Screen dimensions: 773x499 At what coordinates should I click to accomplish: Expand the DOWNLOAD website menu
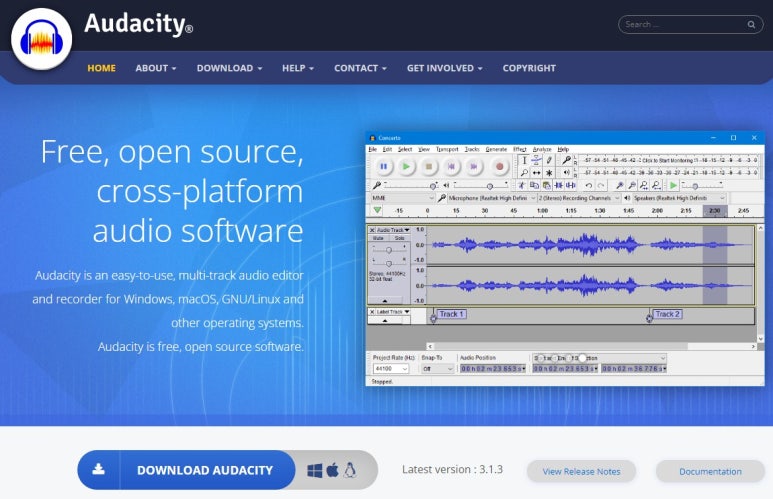[x=229, y=68]
